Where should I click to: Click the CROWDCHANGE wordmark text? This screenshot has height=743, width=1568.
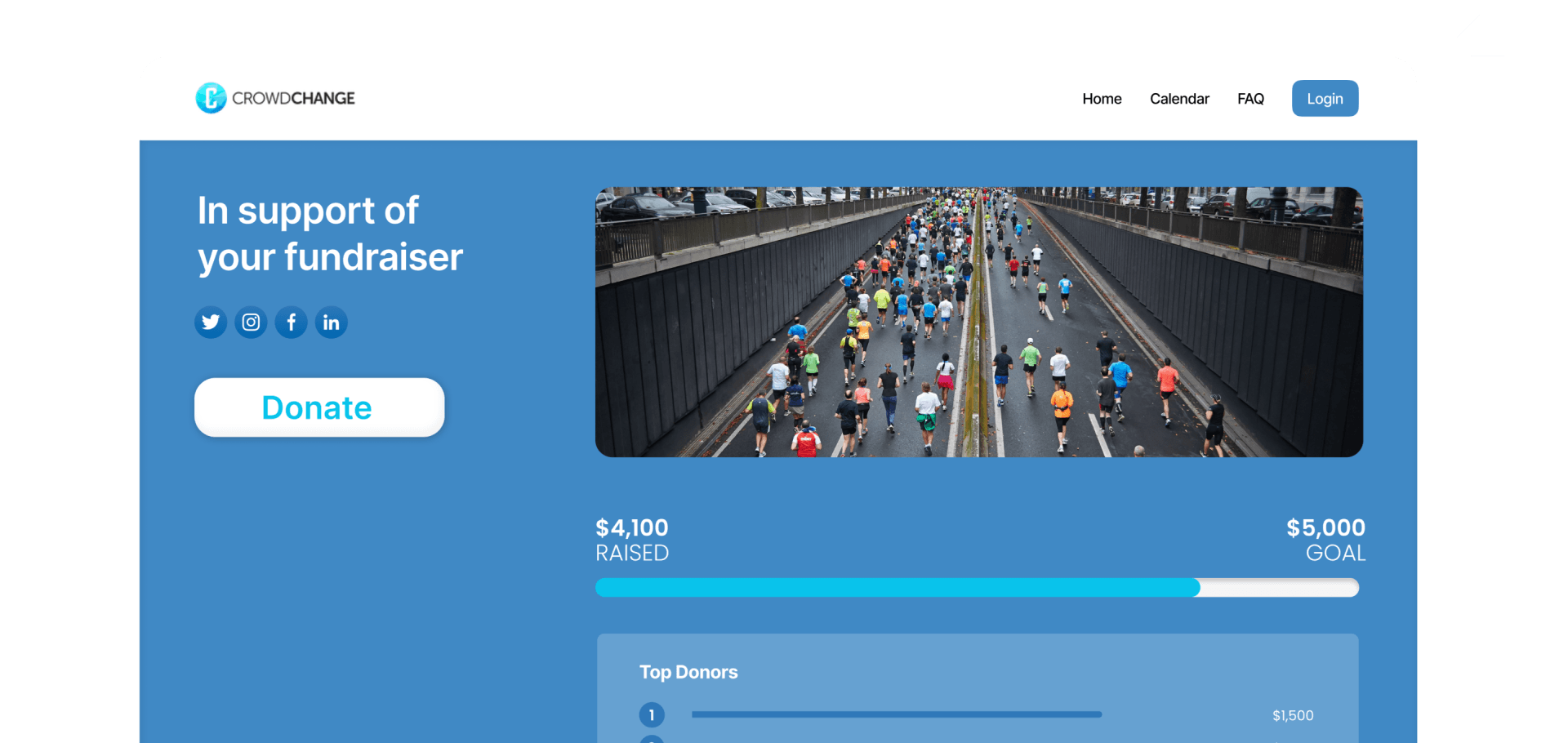[292, 98]
